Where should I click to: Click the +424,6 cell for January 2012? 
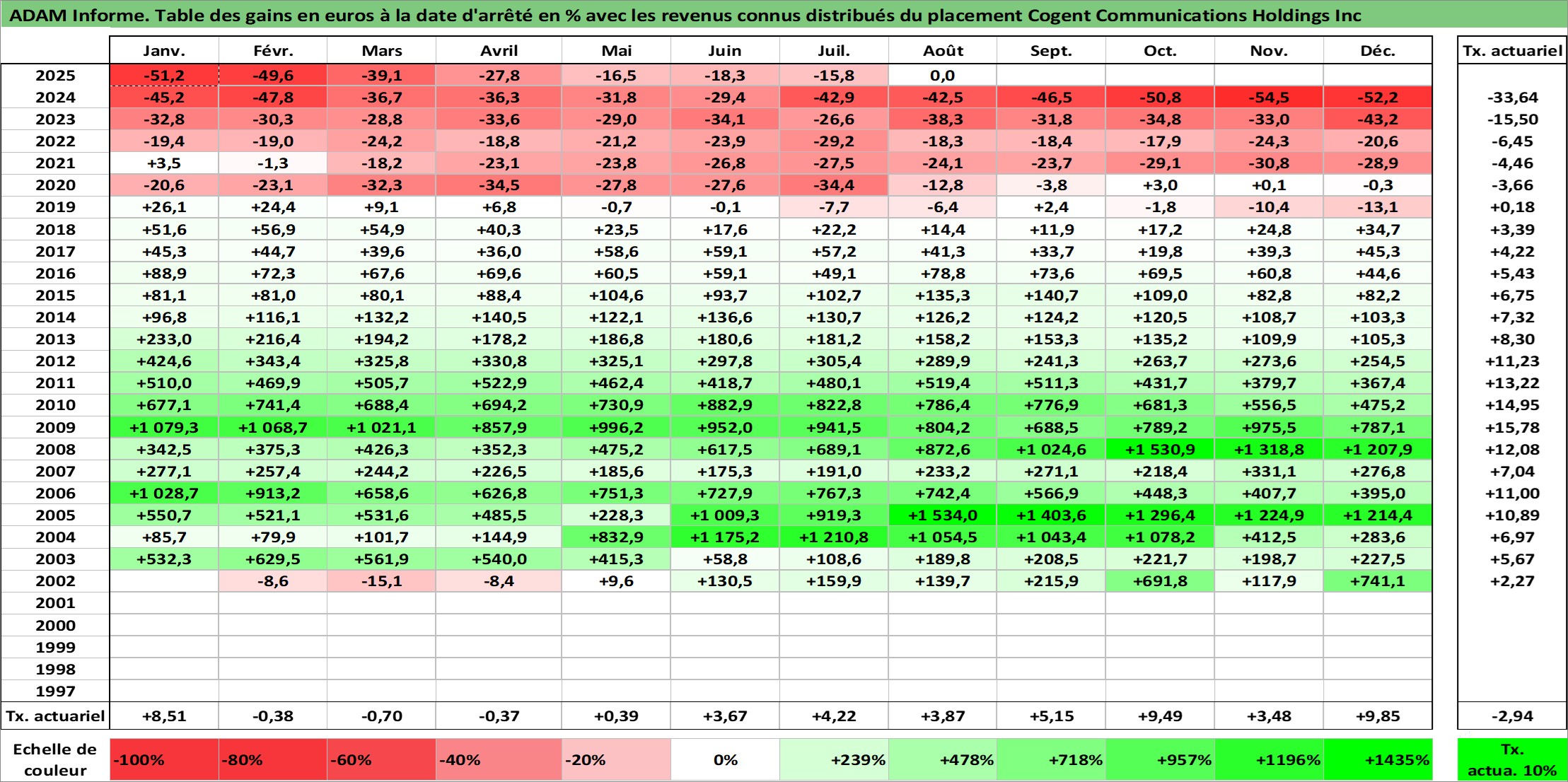tap(164, 361)
